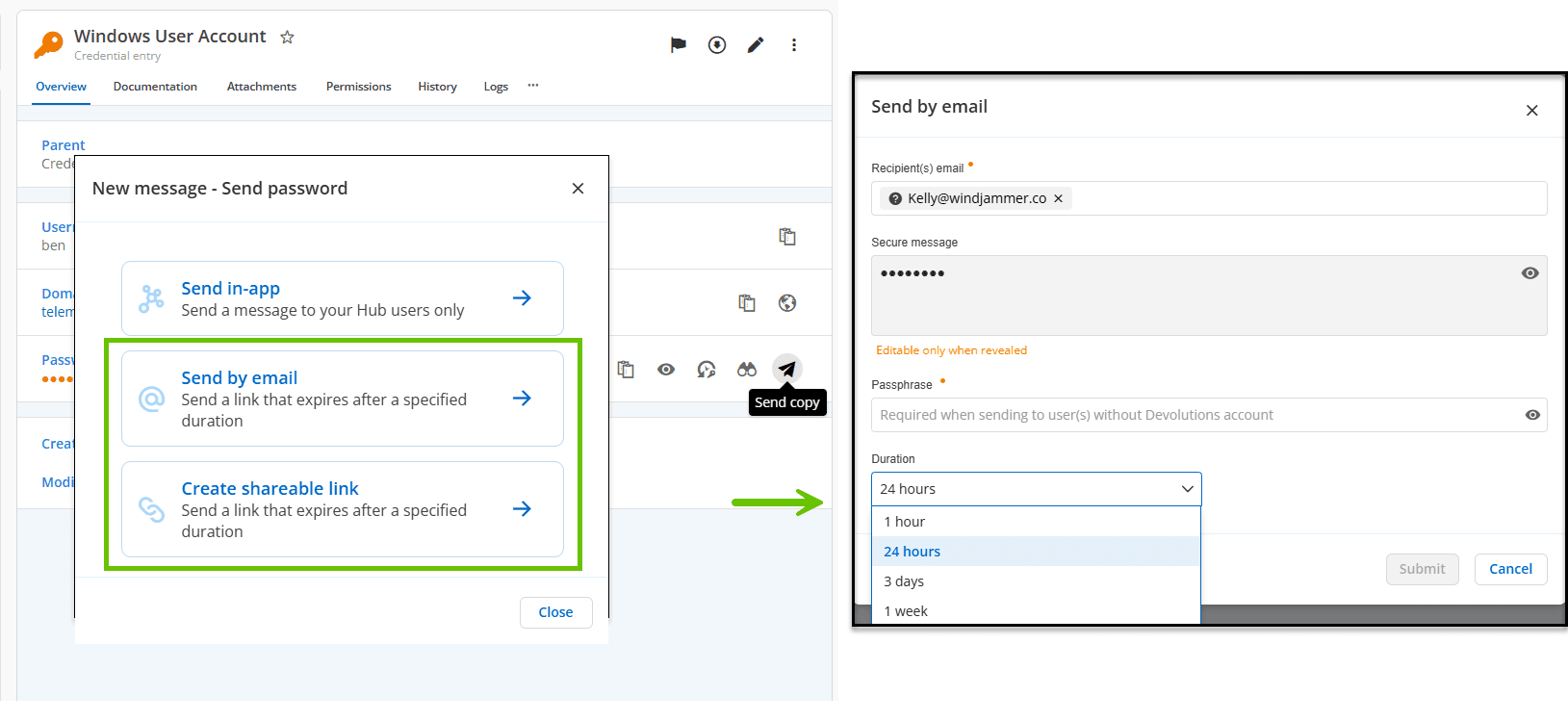Switch to the Permissions tab

coord(358,87)
